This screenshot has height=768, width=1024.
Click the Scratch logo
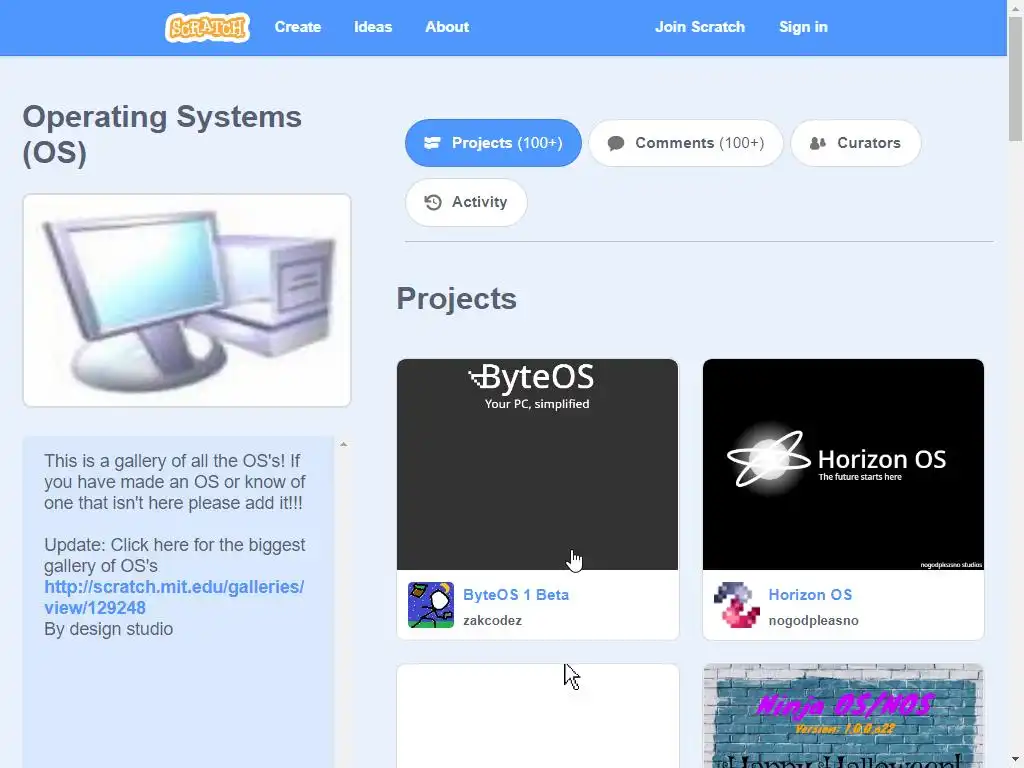pos(207,27)
